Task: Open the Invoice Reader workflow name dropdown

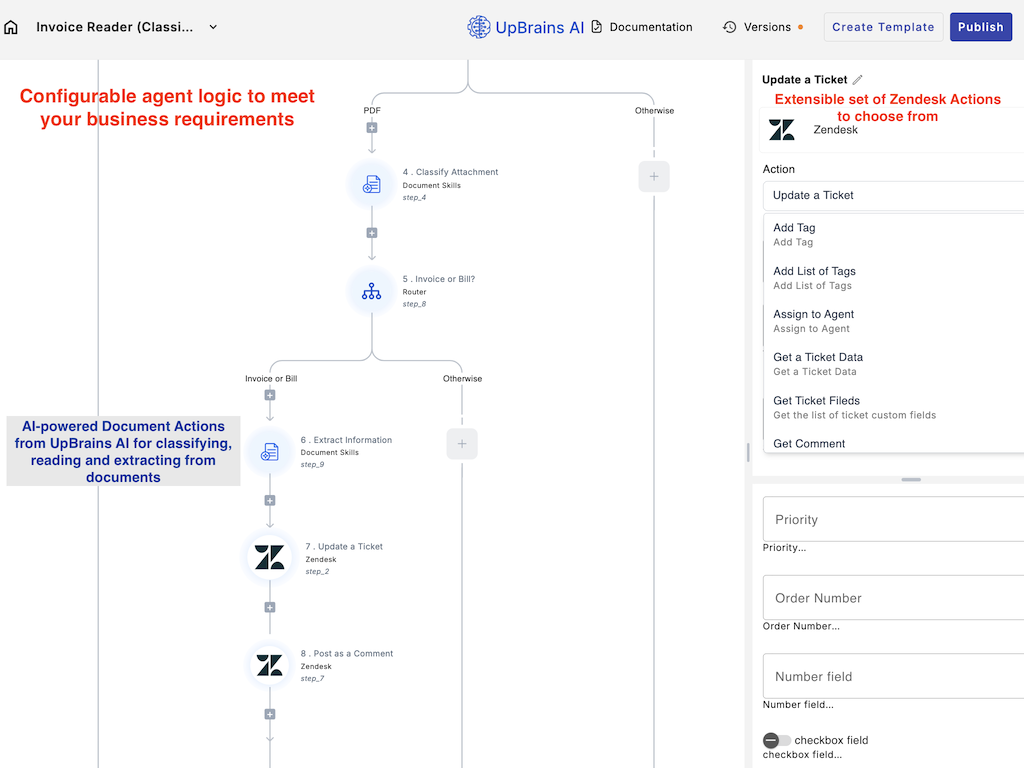Action: pos(212,27)
